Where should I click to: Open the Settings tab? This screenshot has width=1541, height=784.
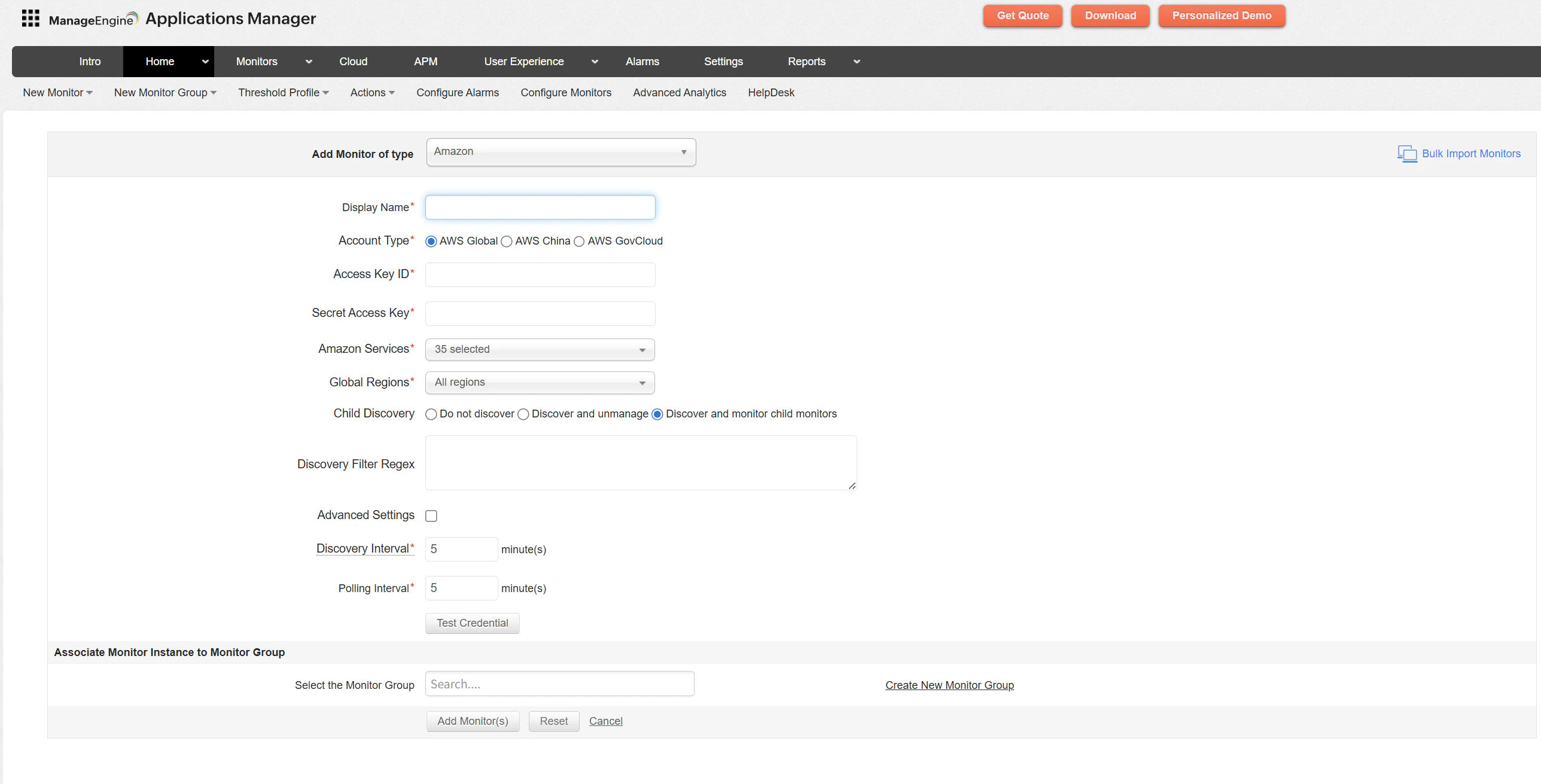point(723,62)
